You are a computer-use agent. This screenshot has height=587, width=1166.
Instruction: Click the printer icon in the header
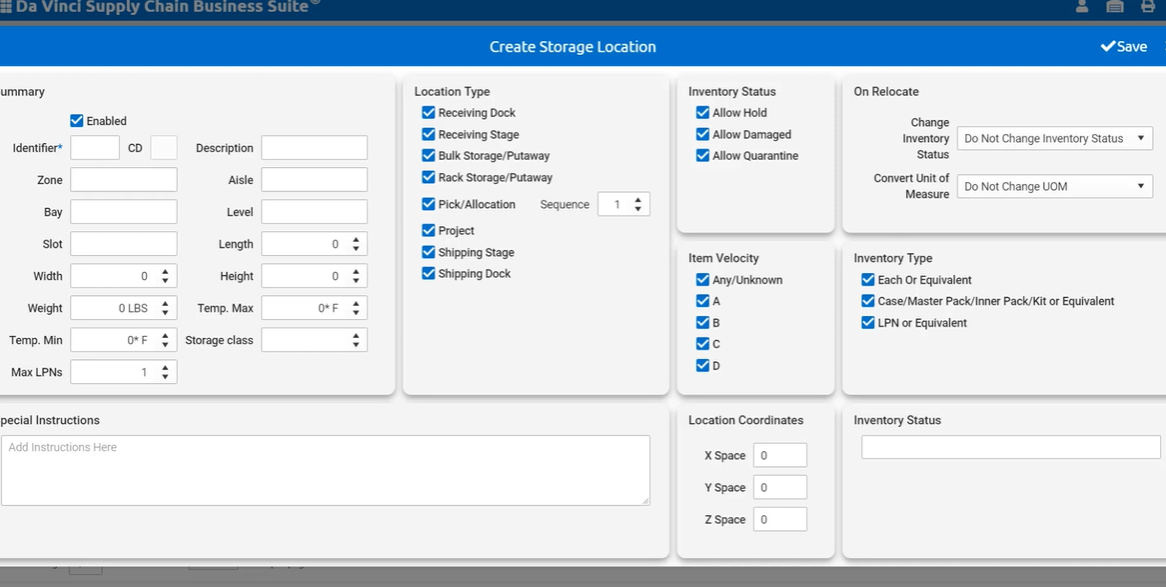[1147, 7]
